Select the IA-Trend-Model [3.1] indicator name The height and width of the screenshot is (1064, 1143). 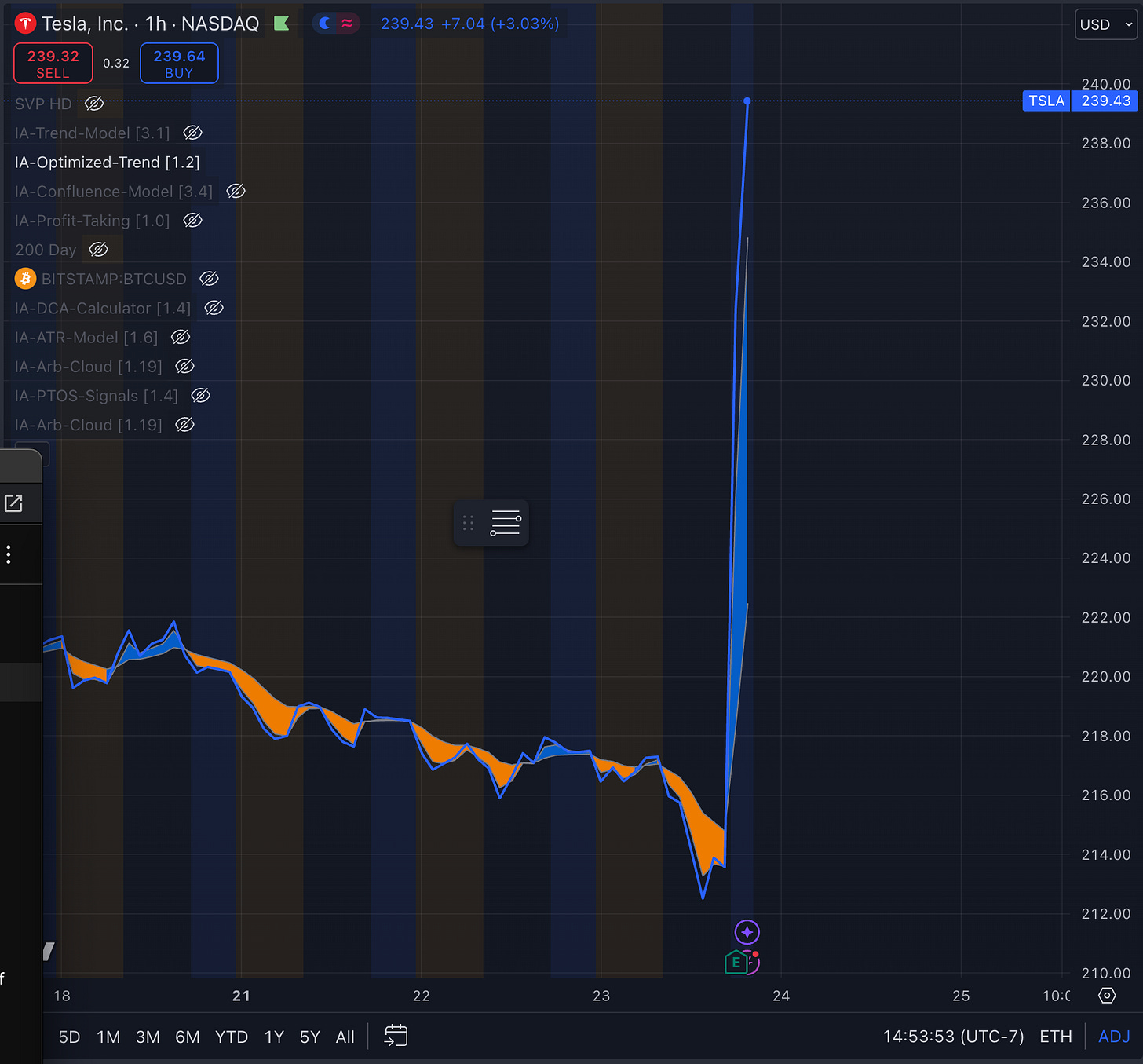93,133
